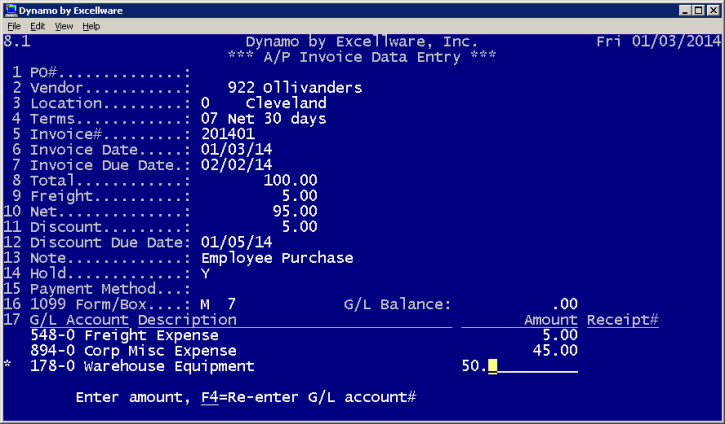Viewport: 725px width, 424px height.
Task: Click the Cleveland location value
Action: 286,103
